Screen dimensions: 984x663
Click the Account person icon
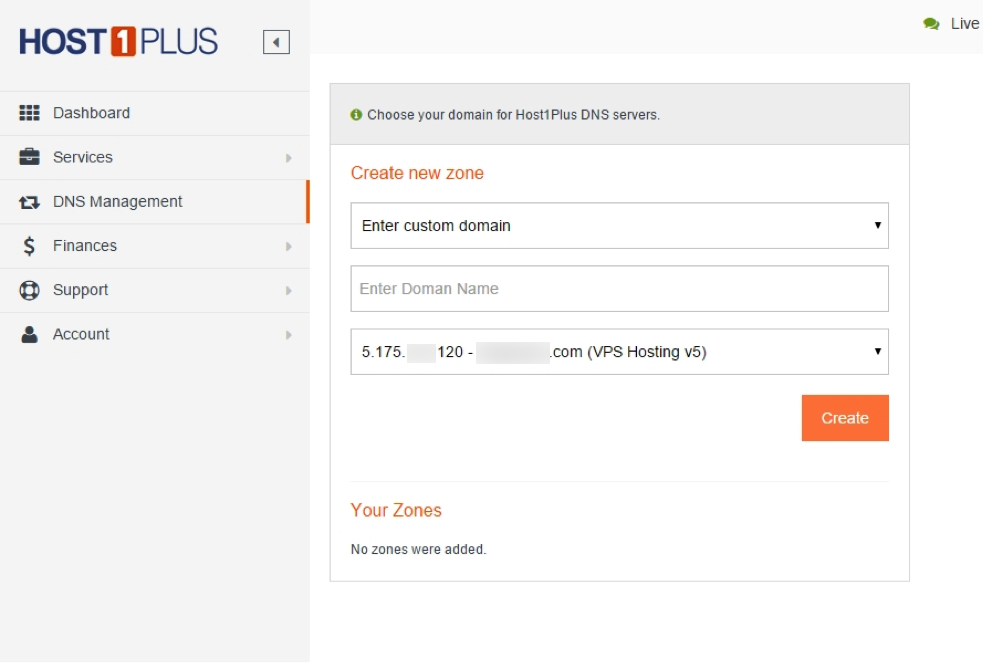[29, 334]
